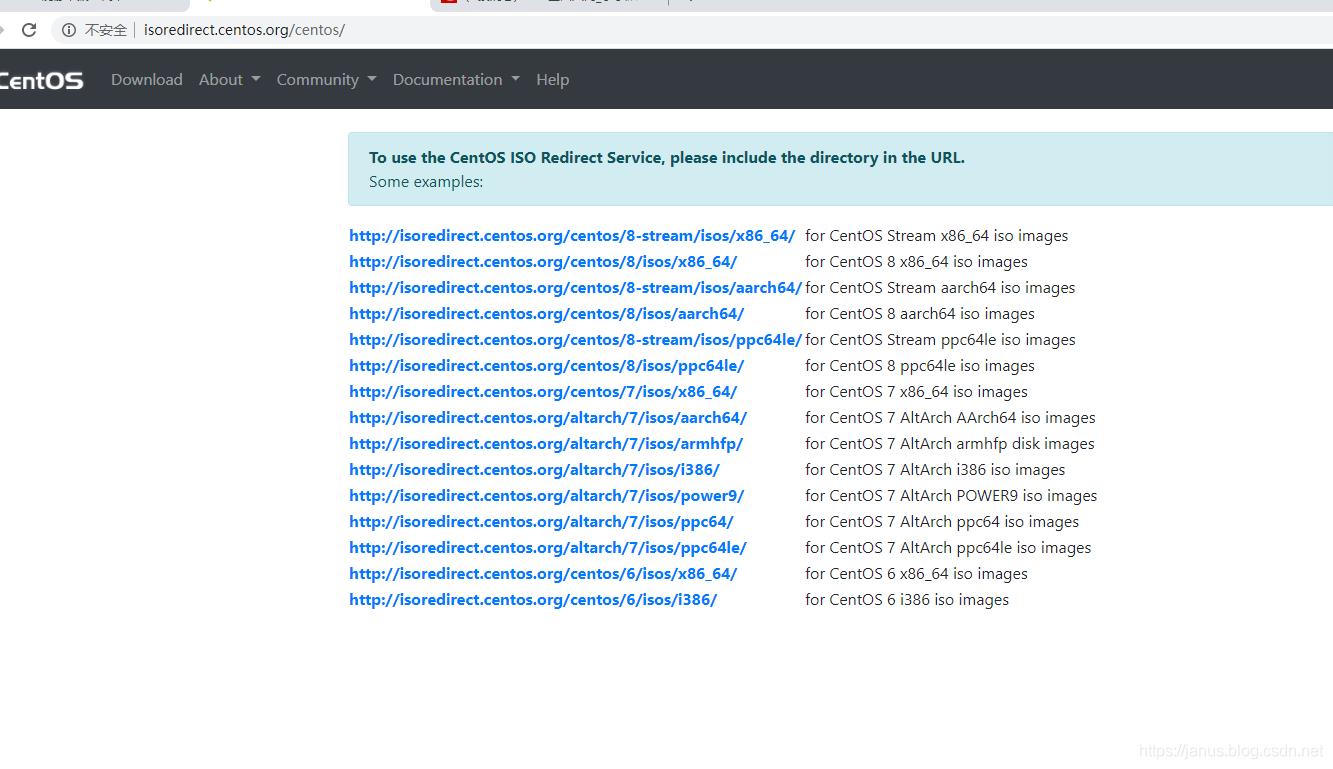Click the CentOS logo
The height and width of the screenshot is (769, 1333).
(41, 80)
